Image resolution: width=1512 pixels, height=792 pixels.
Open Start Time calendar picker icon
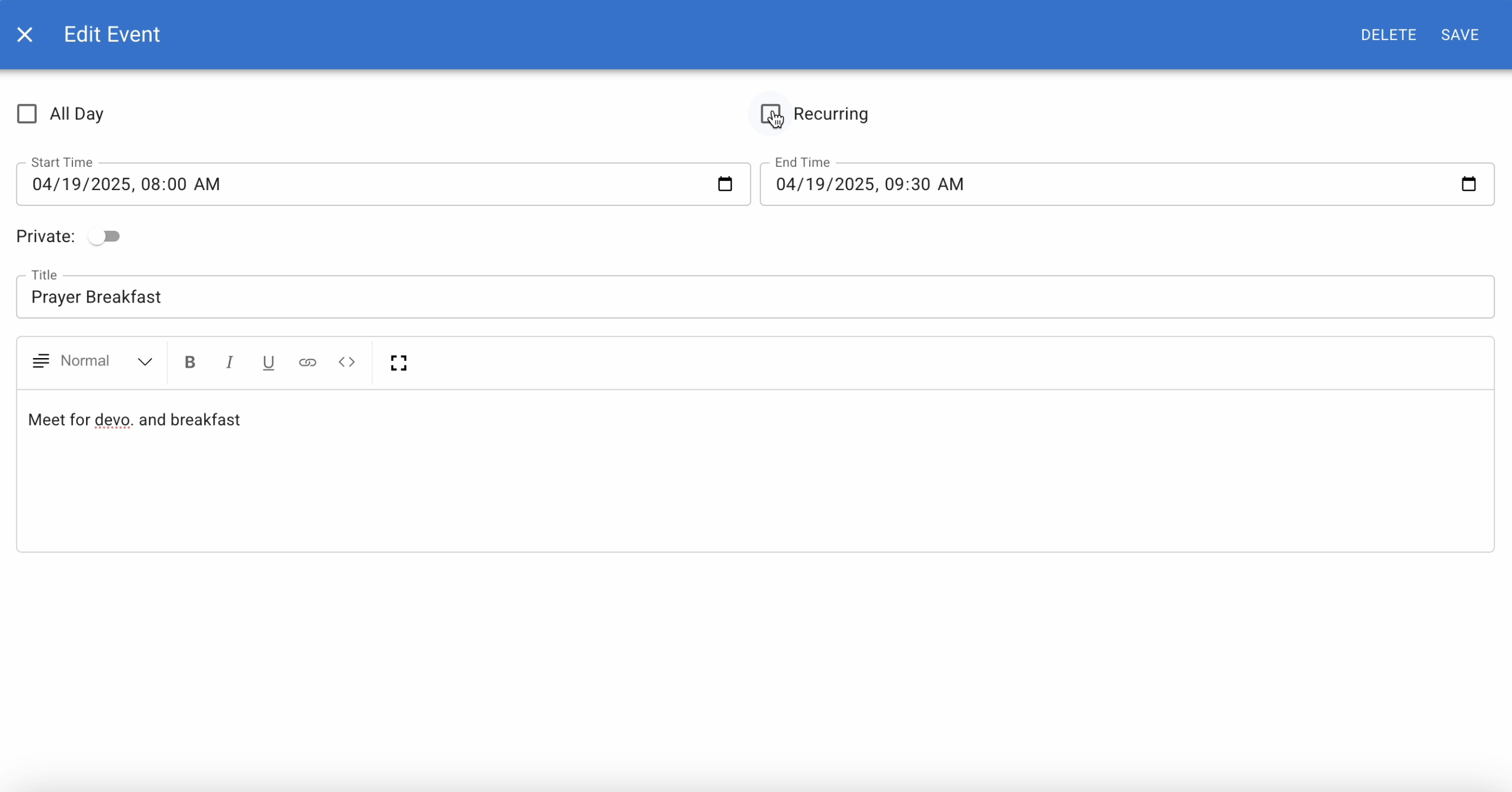(725, 184)
